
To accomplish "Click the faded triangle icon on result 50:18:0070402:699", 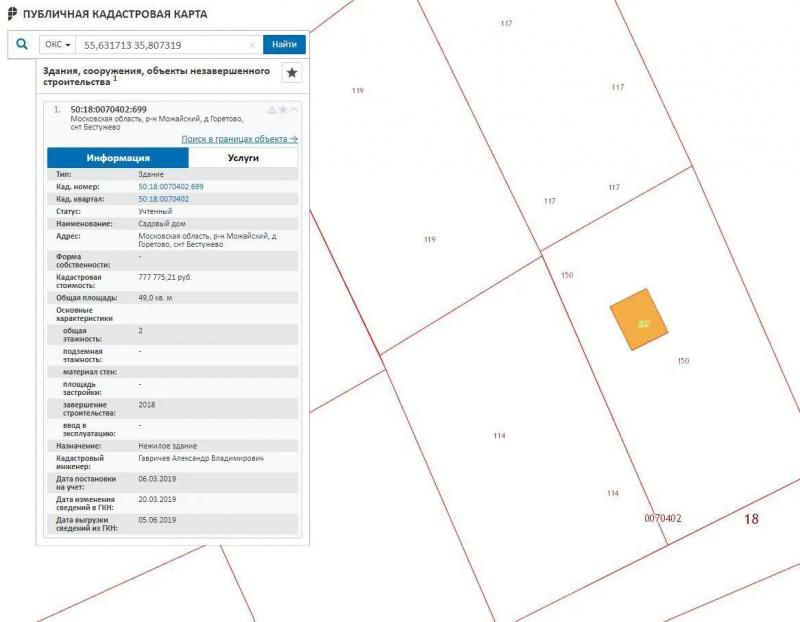I will pos(272,110).
